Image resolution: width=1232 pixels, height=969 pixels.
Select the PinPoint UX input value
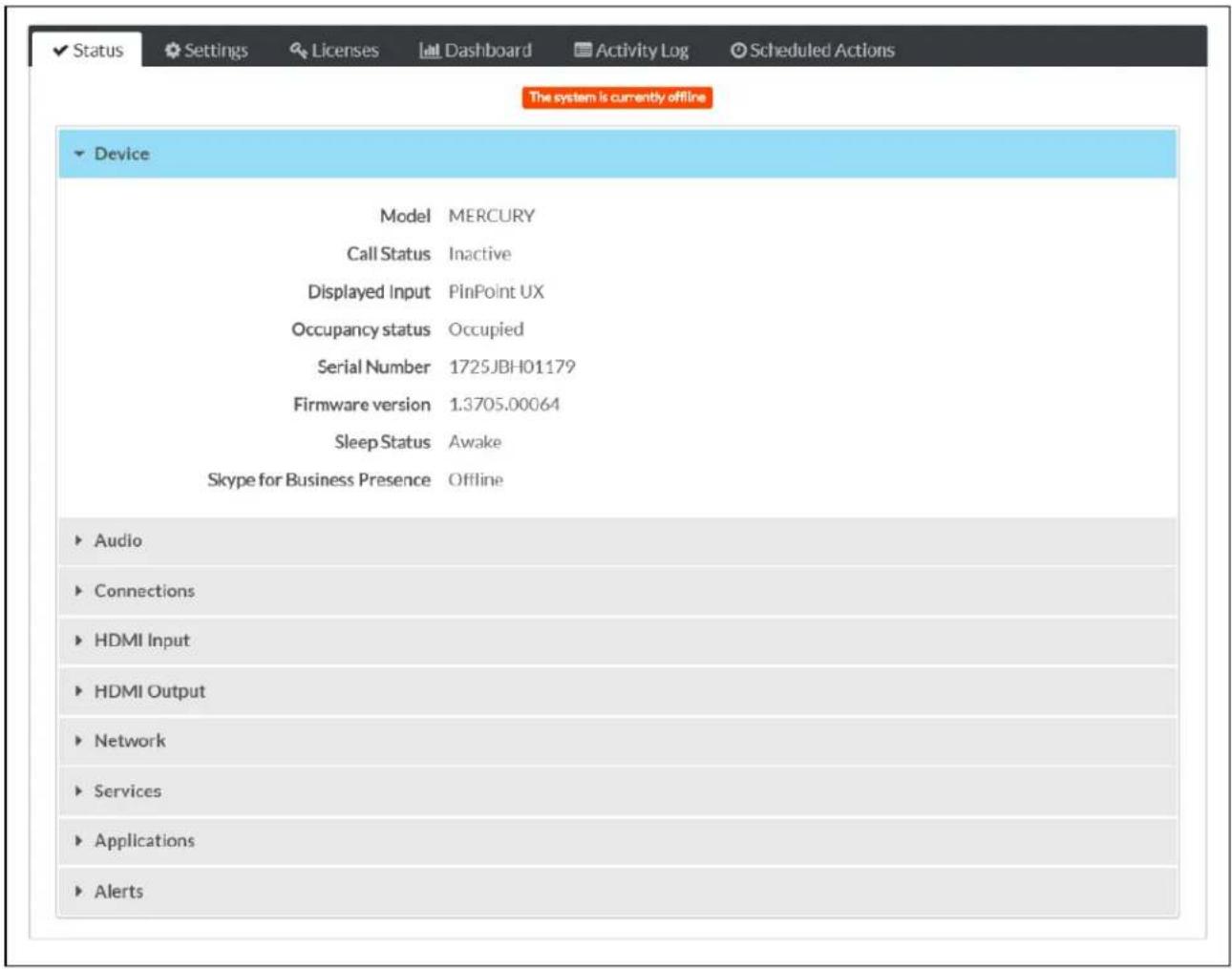(497, 292)
